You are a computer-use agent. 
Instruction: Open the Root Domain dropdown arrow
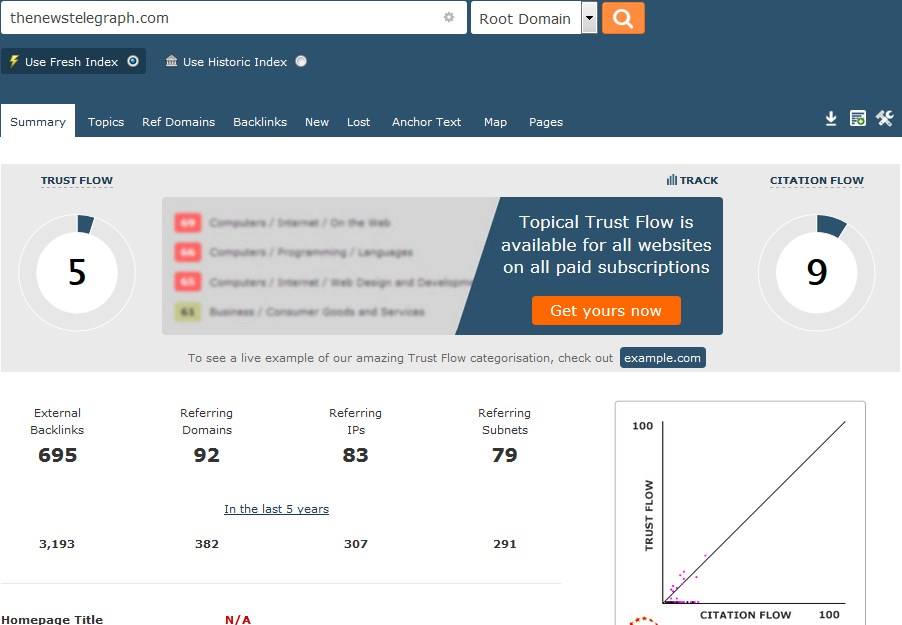click(x=589, y=18)
